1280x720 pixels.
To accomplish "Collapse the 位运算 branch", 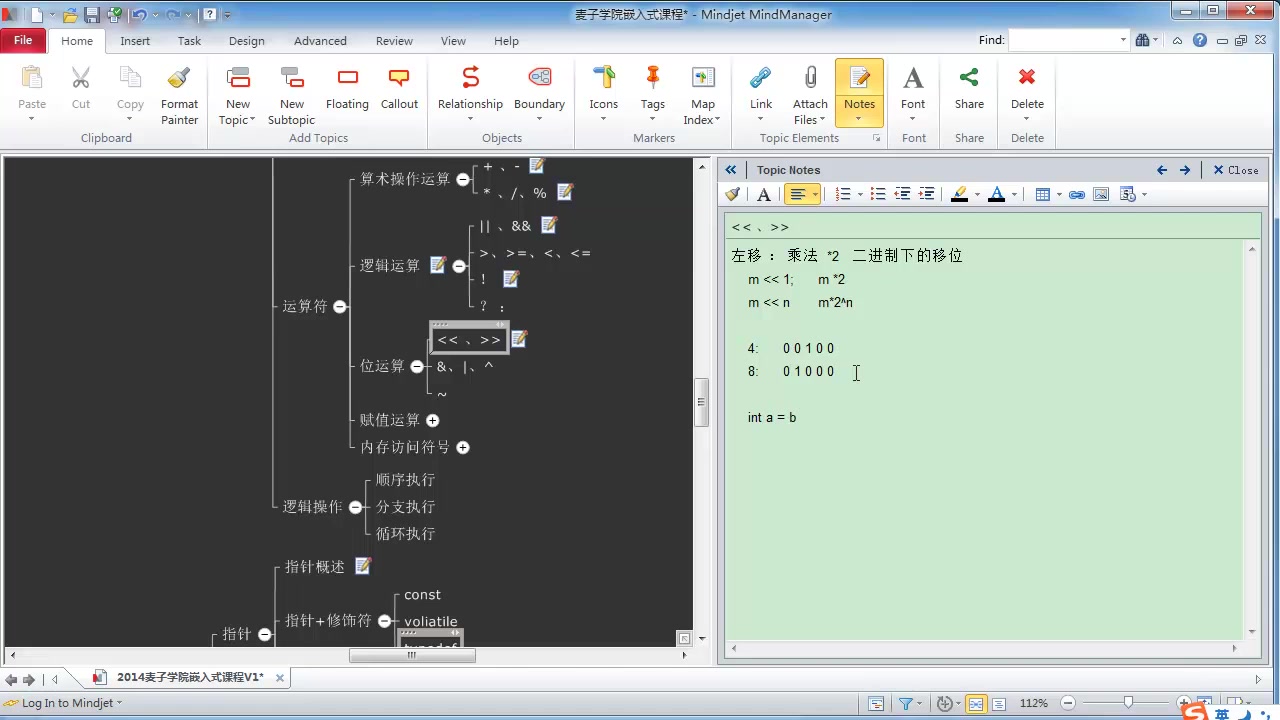I will coord(417,367).
